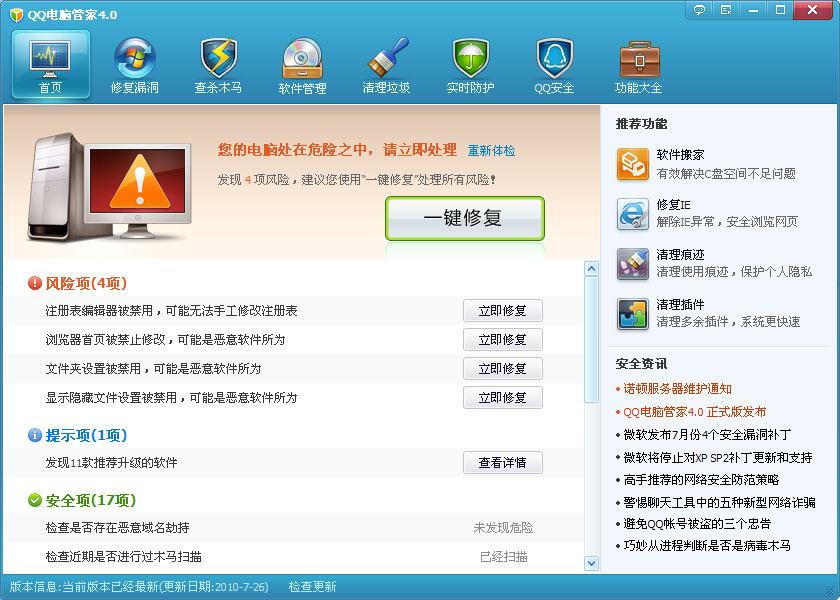Open the title bar menu icon beside feedback

[726, 10]
